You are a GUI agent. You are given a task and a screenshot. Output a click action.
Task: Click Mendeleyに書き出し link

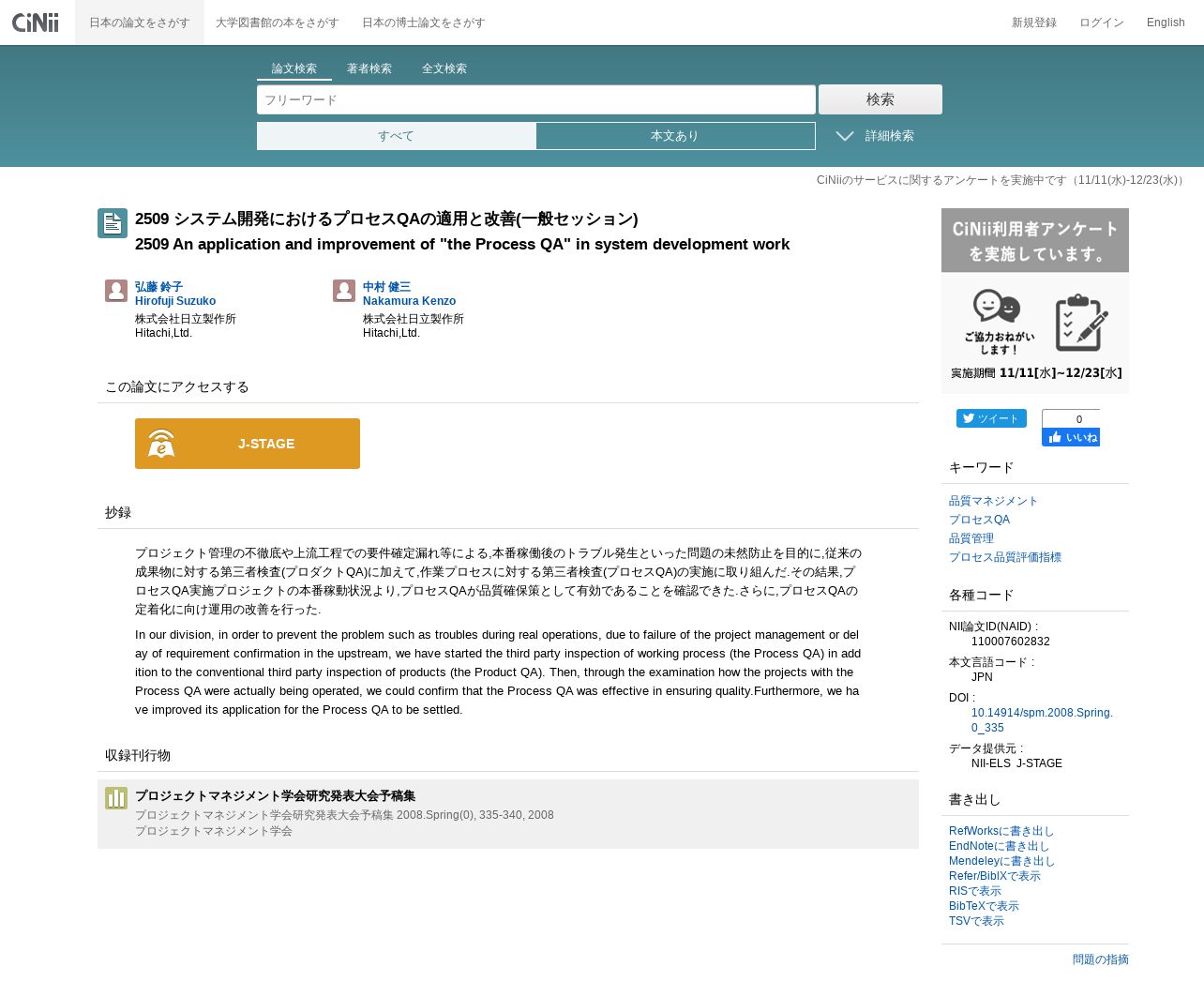click(1001, 861)
